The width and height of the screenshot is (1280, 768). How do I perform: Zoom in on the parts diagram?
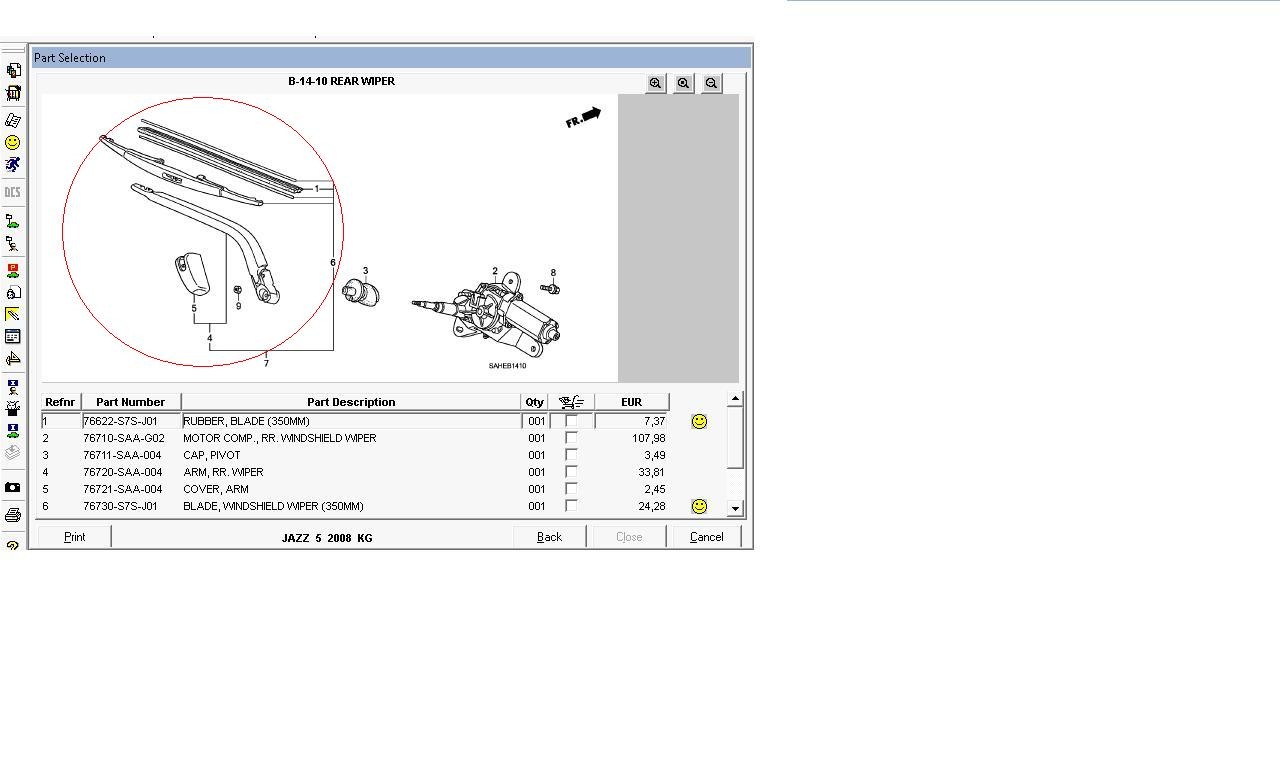(x=656, y=84)
